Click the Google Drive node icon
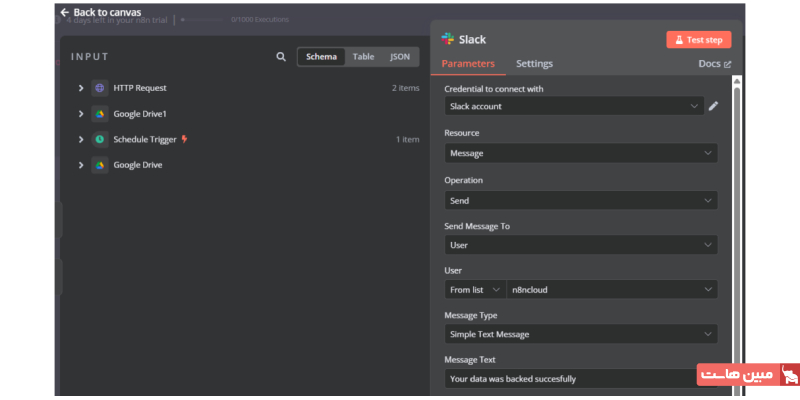Image resolution: width=800 pixels, height=400 pixels. (x=100, y=165)
